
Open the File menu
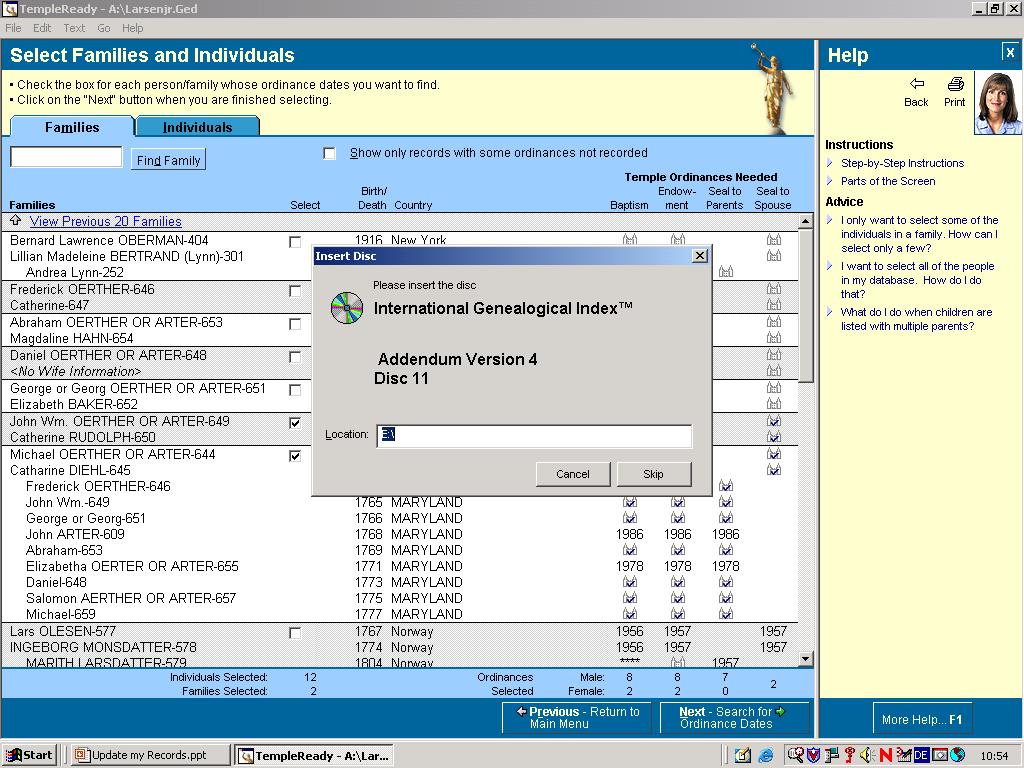tap(13, 28)
